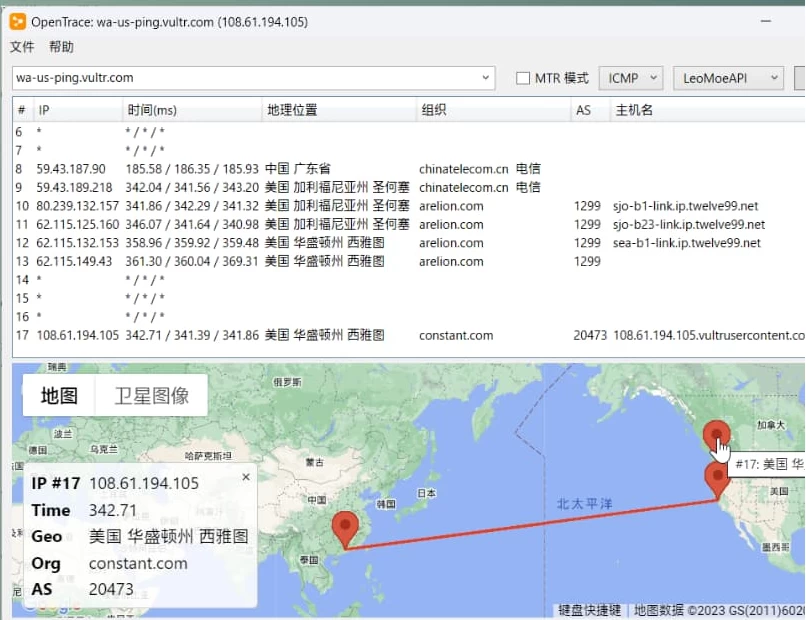Image resolution: width=806 pixels, height=620 pixels.
Task: Enable the MTR 模式 checkbox
Action: coord(523,78)
